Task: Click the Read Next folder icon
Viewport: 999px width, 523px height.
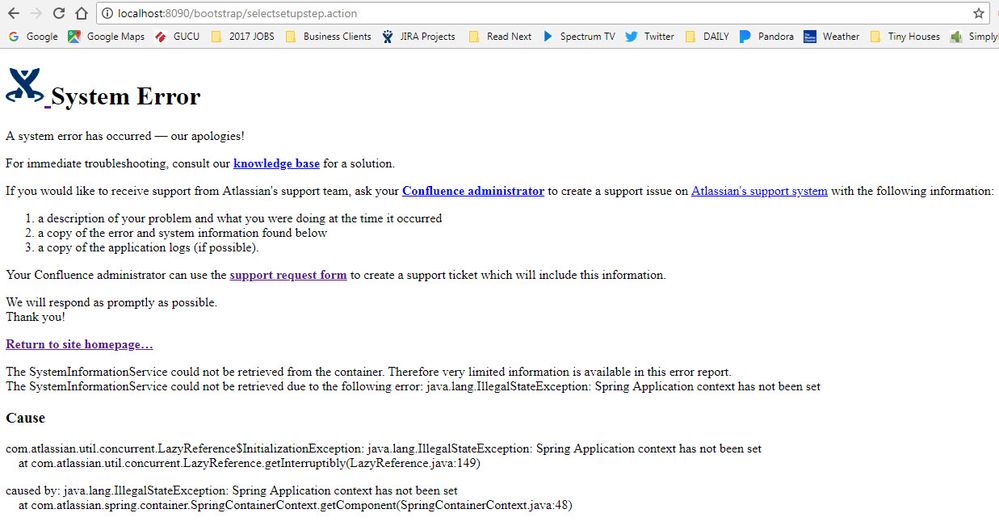Action: pos(473,37)
